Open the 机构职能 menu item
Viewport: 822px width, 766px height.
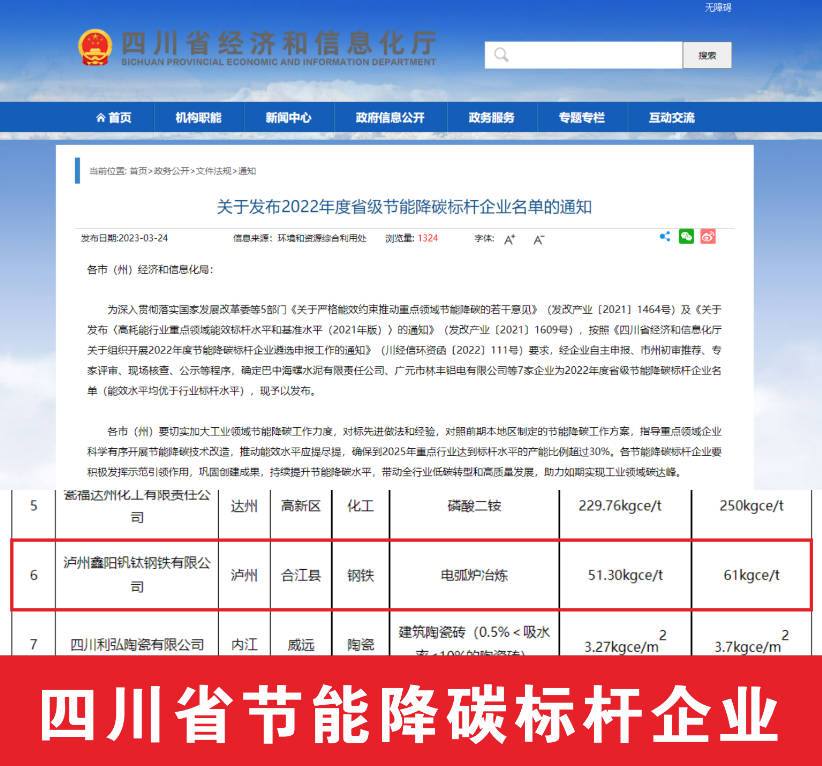[x=199, y=117]
